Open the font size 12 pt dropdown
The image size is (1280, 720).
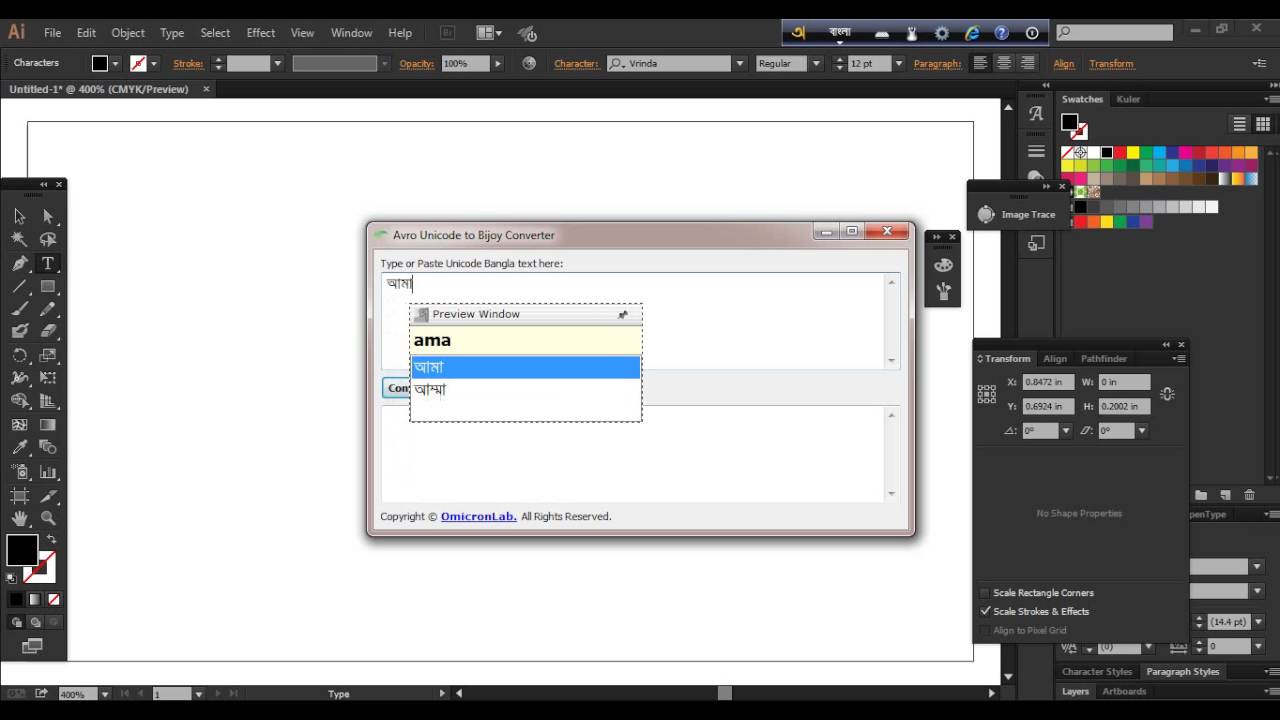(x=898, y=63)
